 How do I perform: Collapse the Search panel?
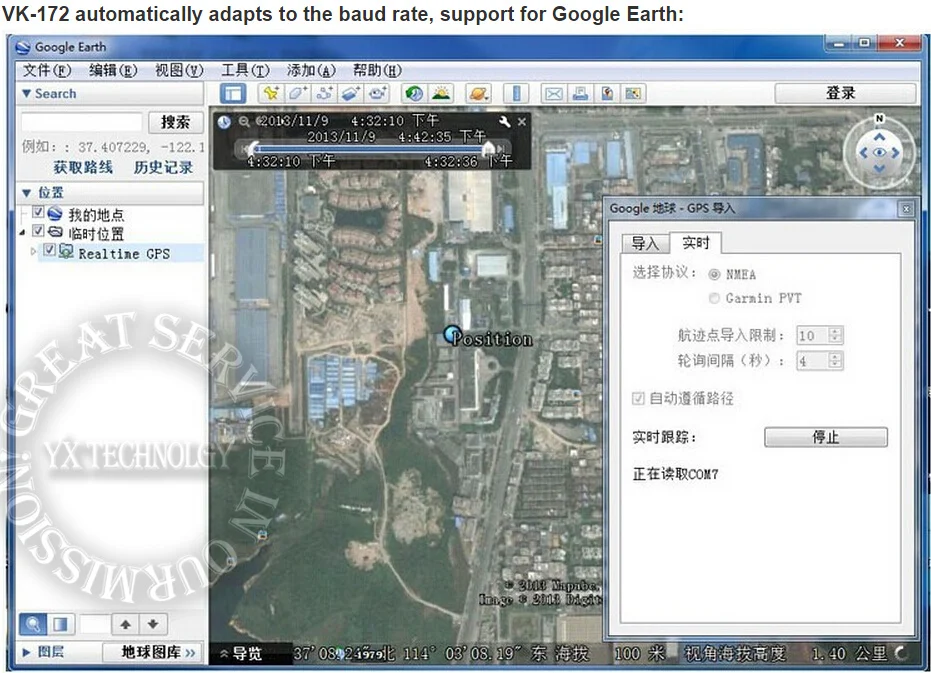tap(26, 93)
